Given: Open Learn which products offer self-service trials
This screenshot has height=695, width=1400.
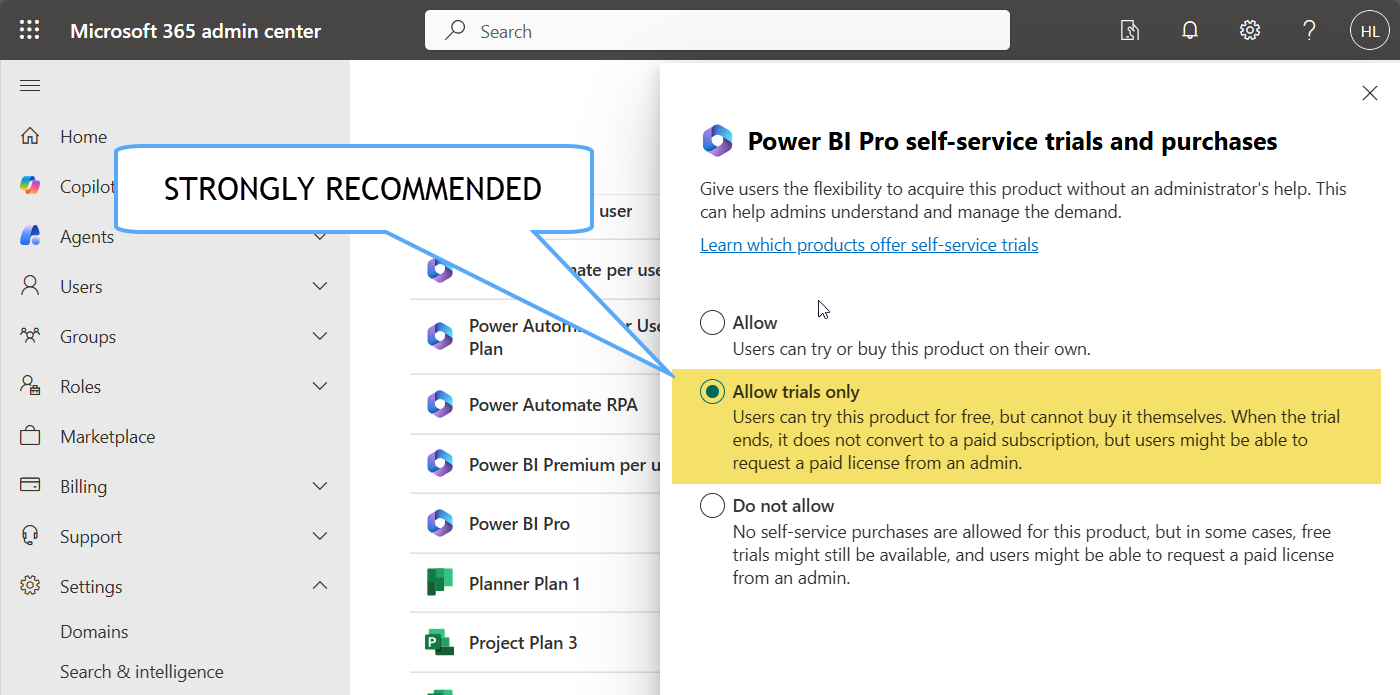Looking at the screenshot, I should [869, 245].
